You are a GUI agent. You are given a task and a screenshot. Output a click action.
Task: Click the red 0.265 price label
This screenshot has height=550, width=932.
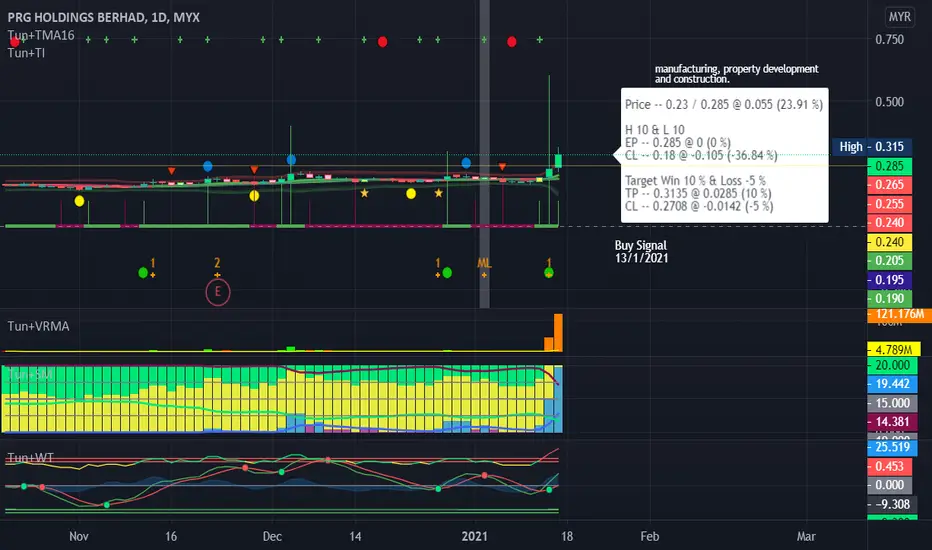point(889,185)
